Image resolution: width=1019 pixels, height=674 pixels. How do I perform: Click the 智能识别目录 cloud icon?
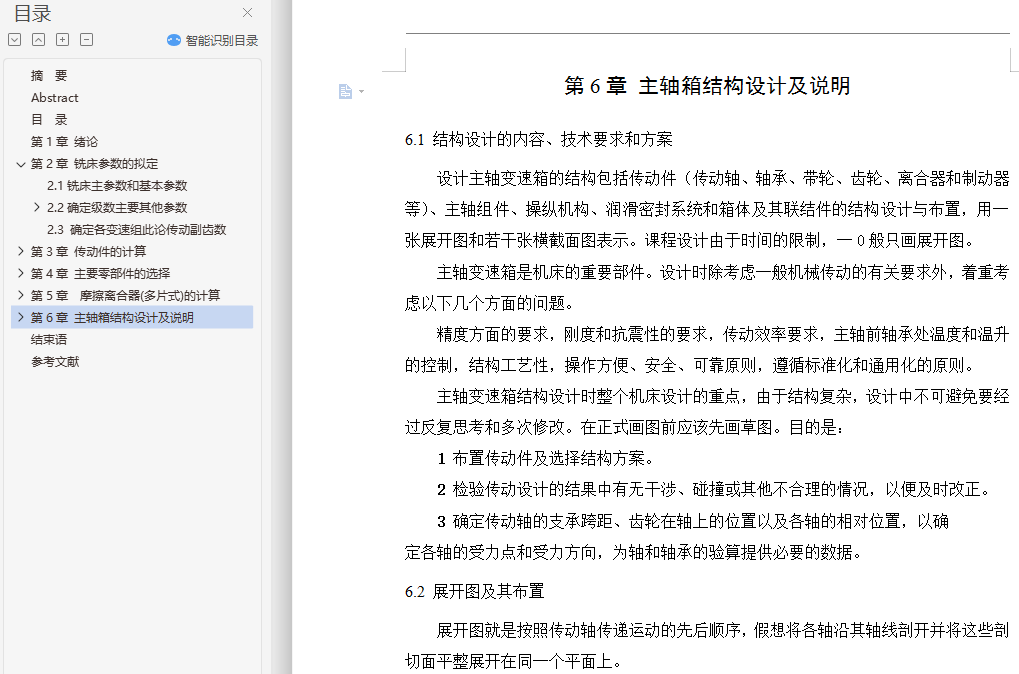pos(174,40)
